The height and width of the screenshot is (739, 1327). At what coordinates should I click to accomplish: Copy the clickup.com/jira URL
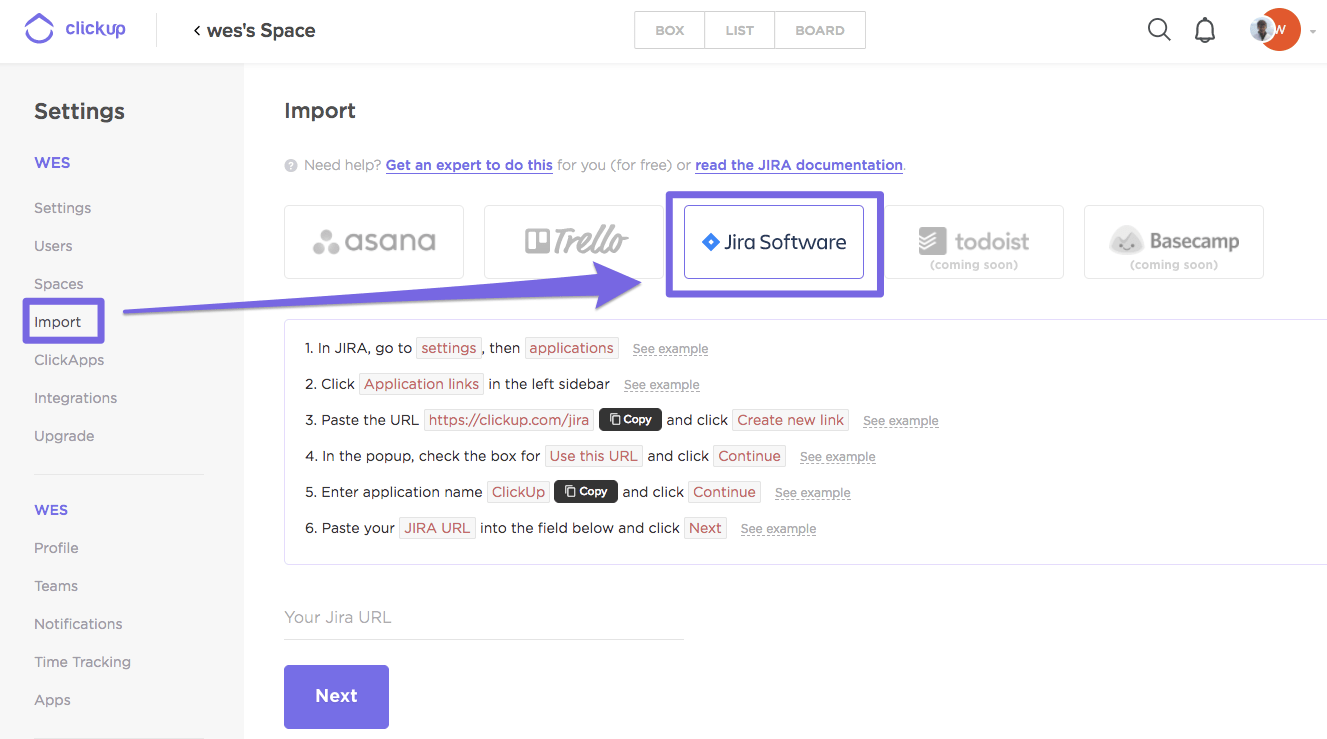(630, 420)
